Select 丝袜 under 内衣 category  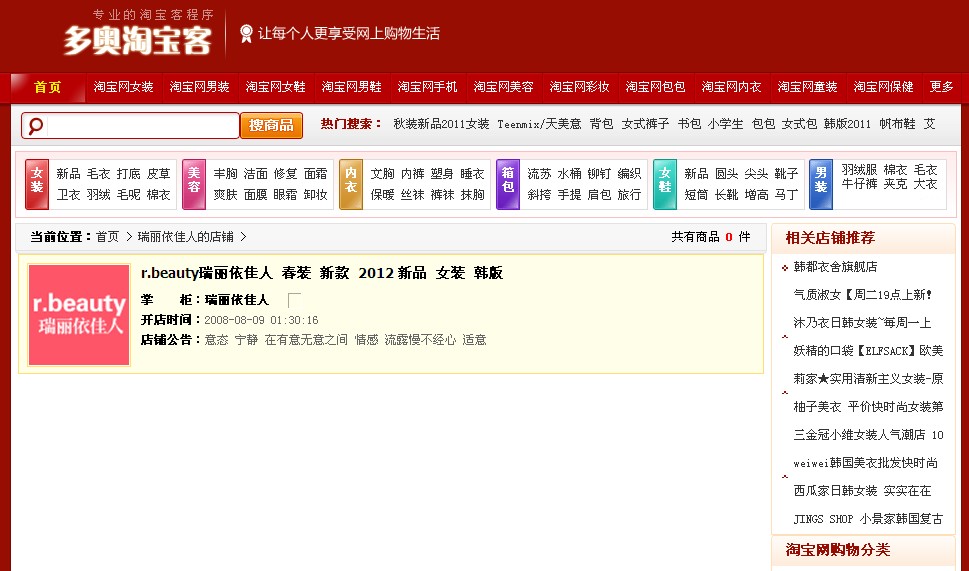(412, 195)
